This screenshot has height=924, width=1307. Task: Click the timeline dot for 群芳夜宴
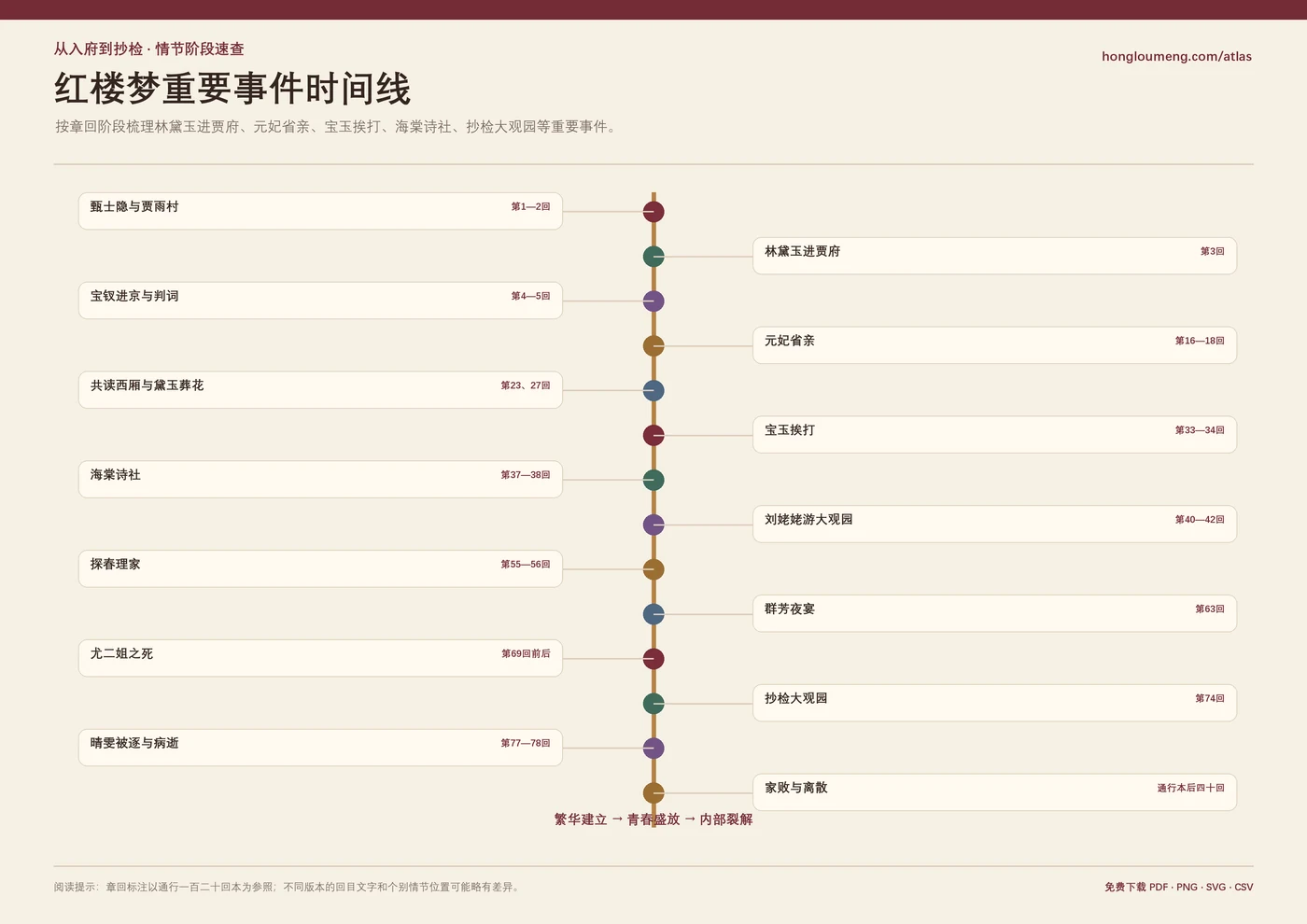[x=653, y=614]
